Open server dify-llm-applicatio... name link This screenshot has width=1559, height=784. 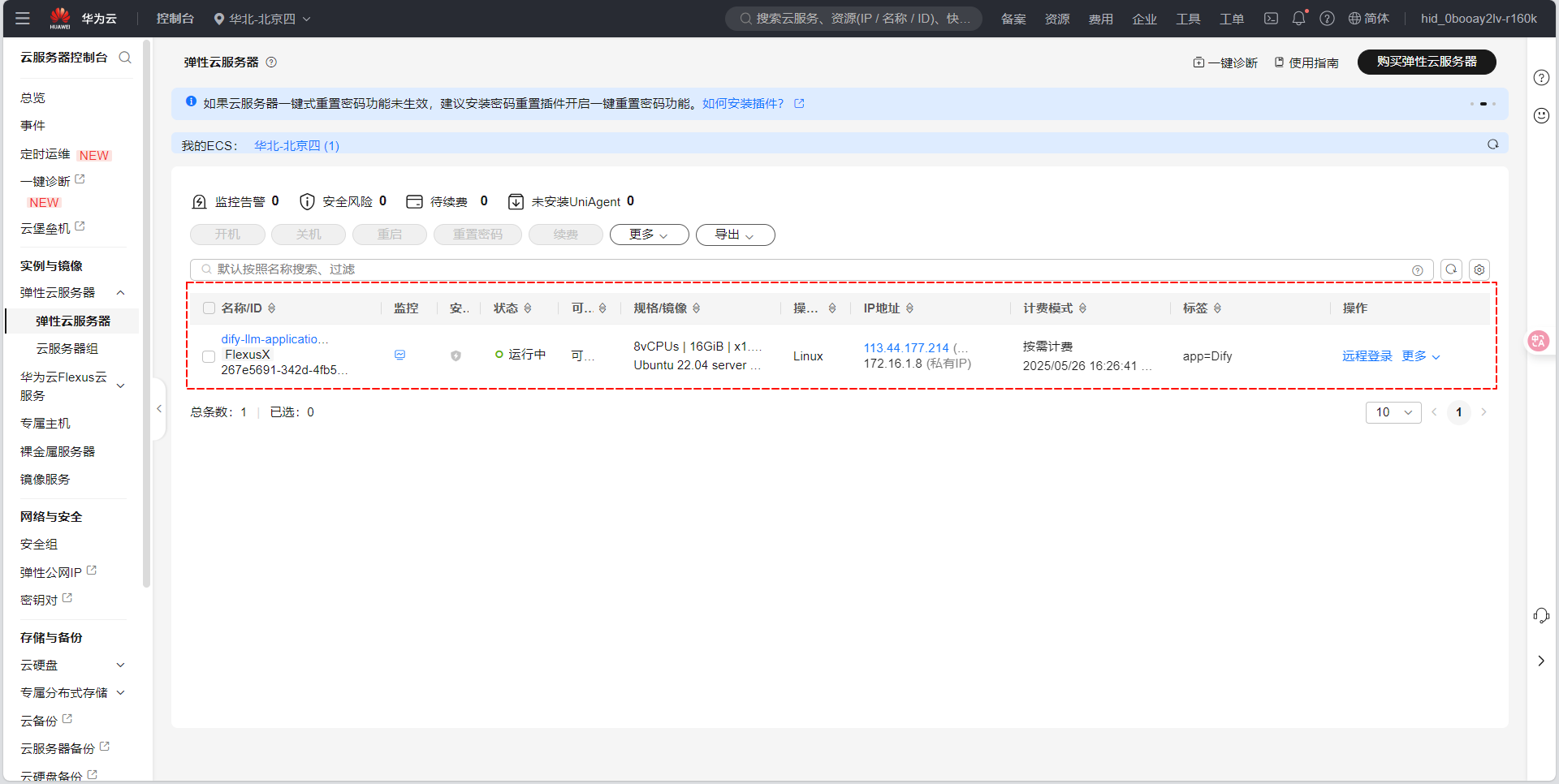coord(274,339)
